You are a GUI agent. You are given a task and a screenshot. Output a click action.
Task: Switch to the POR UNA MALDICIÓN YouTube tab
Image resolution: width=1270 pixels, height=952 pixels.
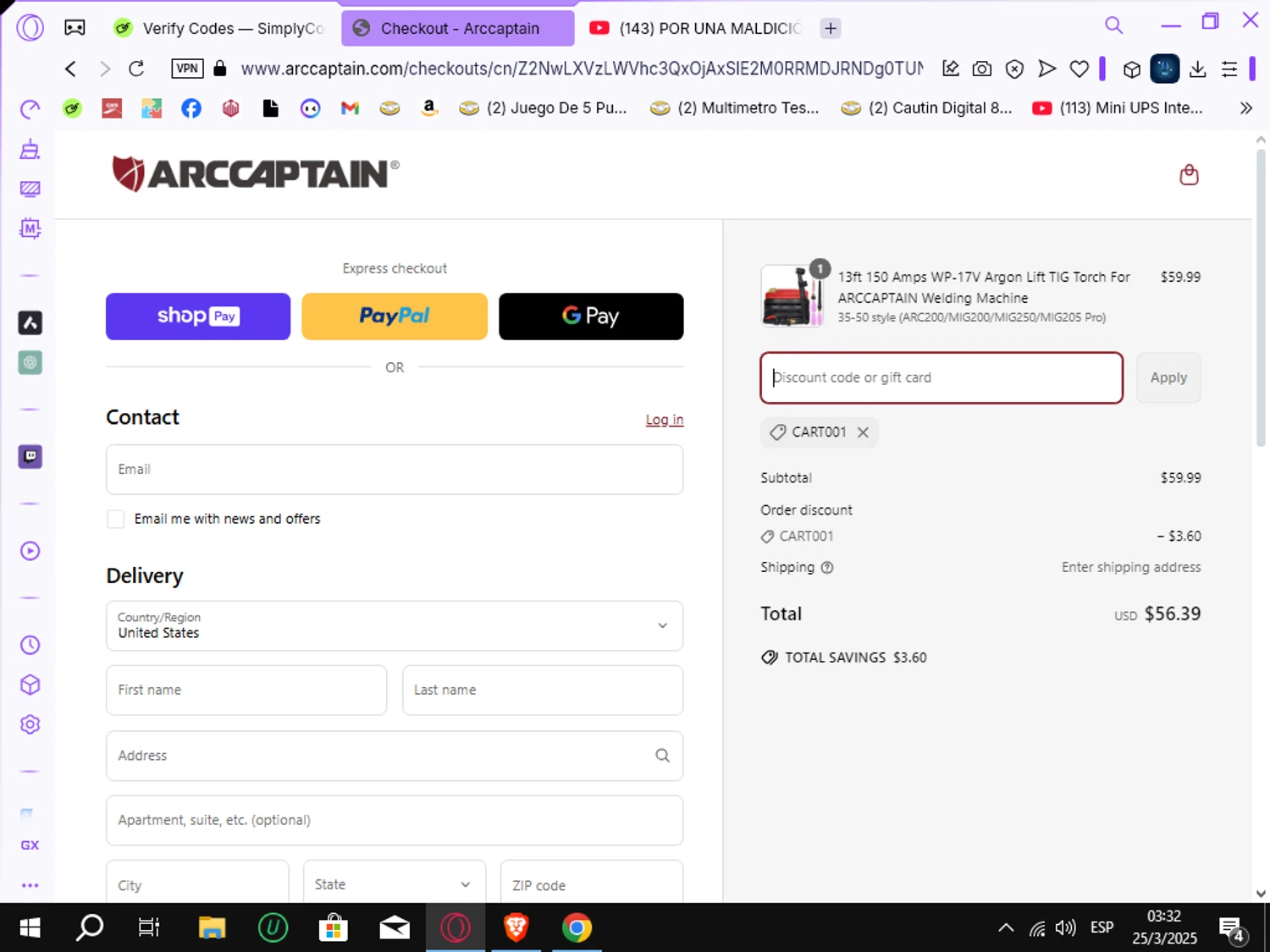click(694, 28)
